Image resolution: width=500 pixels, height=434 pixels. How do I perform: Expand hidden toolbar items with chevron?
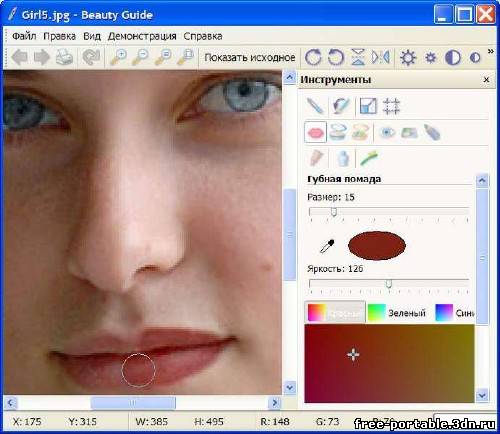pyautogui.click(x=490, y=51)
